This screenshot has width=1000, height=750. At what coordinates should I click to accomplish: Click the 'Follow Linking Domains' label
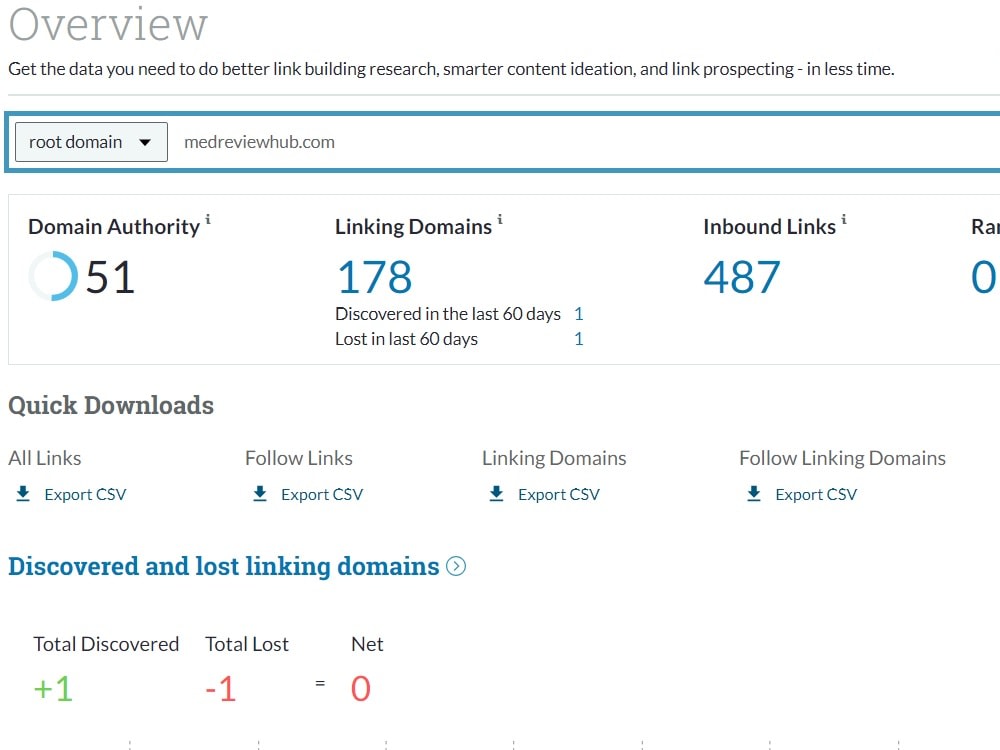[x=842, y=458]
